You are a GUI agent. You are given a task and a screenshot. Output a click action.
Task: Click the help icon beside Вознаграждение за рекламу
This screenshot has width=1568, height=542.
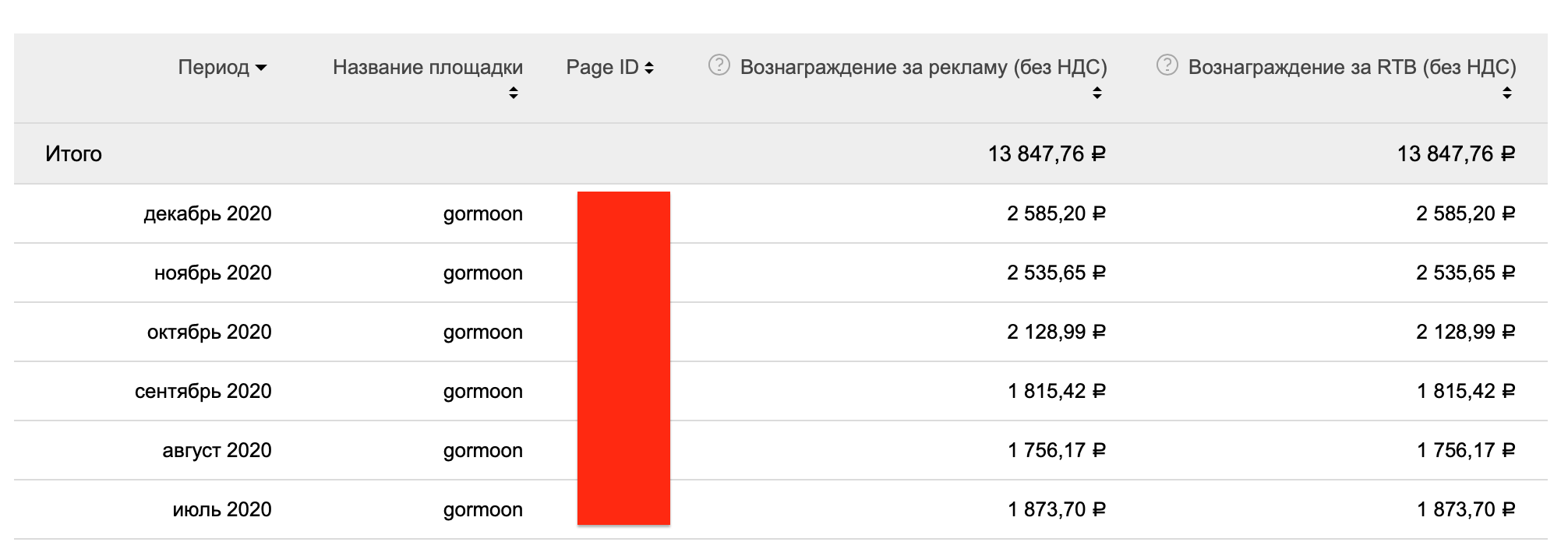(x=719, y=65)
